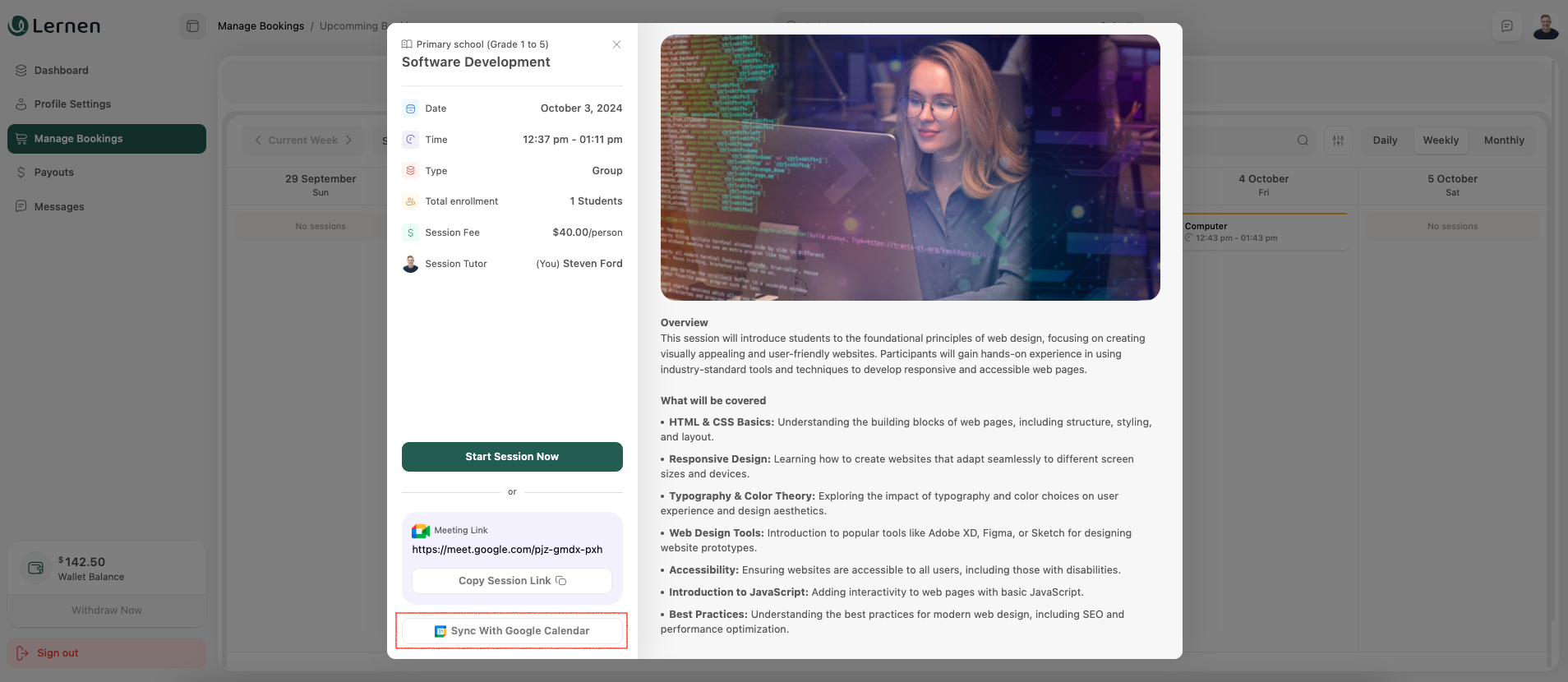
Task: Click the search magnifier icon
Action: [x=1303, y=141]
